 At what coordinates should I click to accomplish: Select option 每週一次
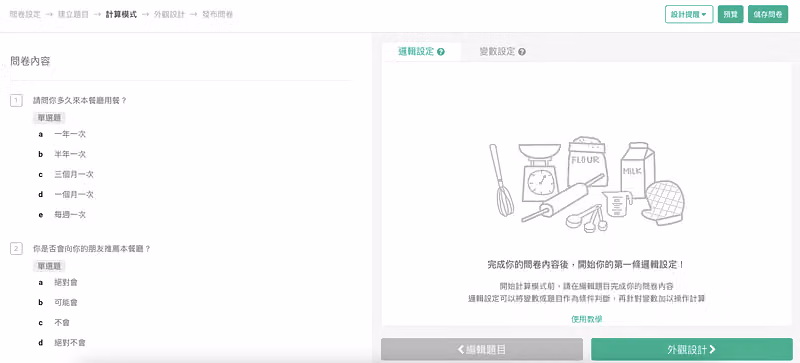tap(70, 214)
